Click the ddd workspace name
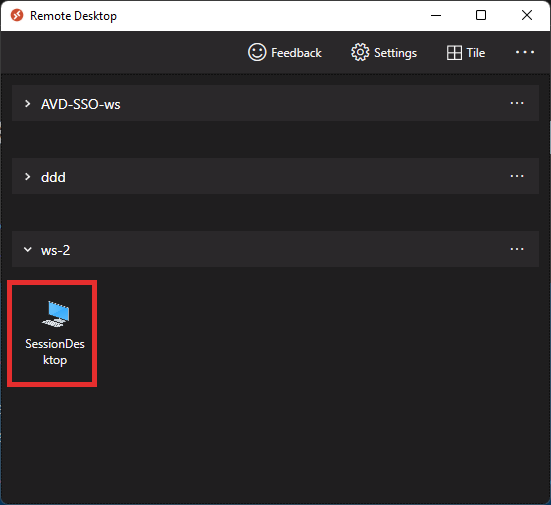Image resolution: width=551 pixels, height=505 pixels. [53, 177]
